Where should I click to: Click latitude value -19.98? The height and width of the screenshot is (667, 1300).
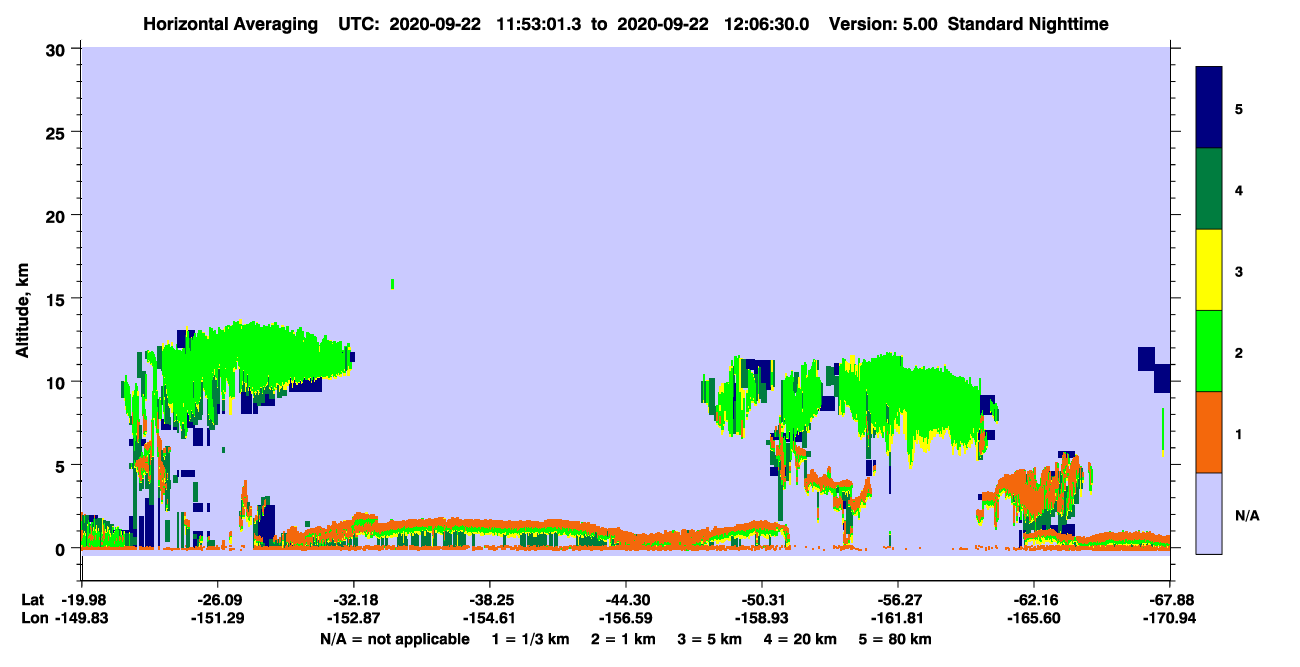[x=82, y=600]
